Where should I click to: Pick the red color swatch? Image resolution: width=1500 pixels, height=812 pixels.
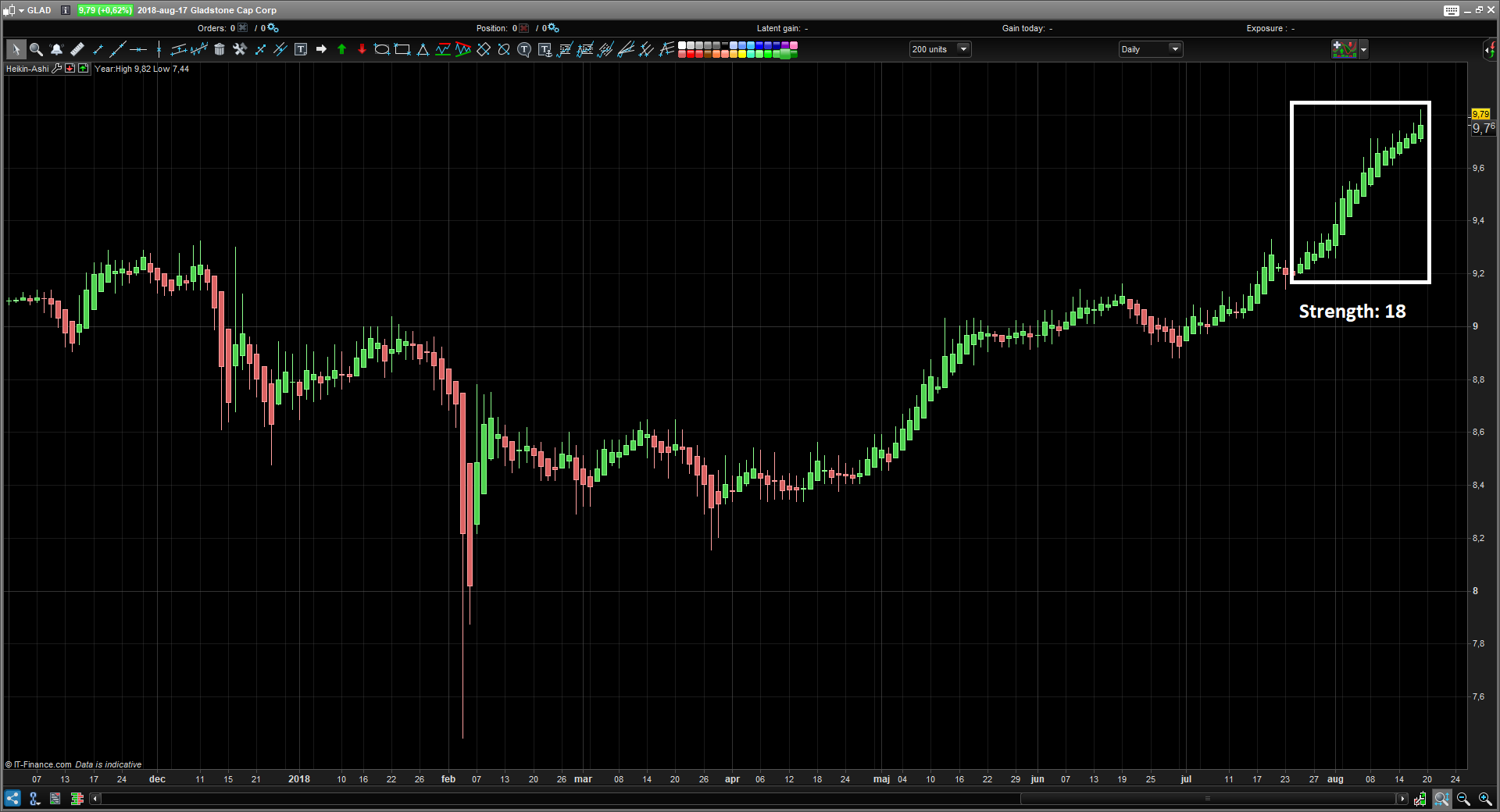point(691,54)
